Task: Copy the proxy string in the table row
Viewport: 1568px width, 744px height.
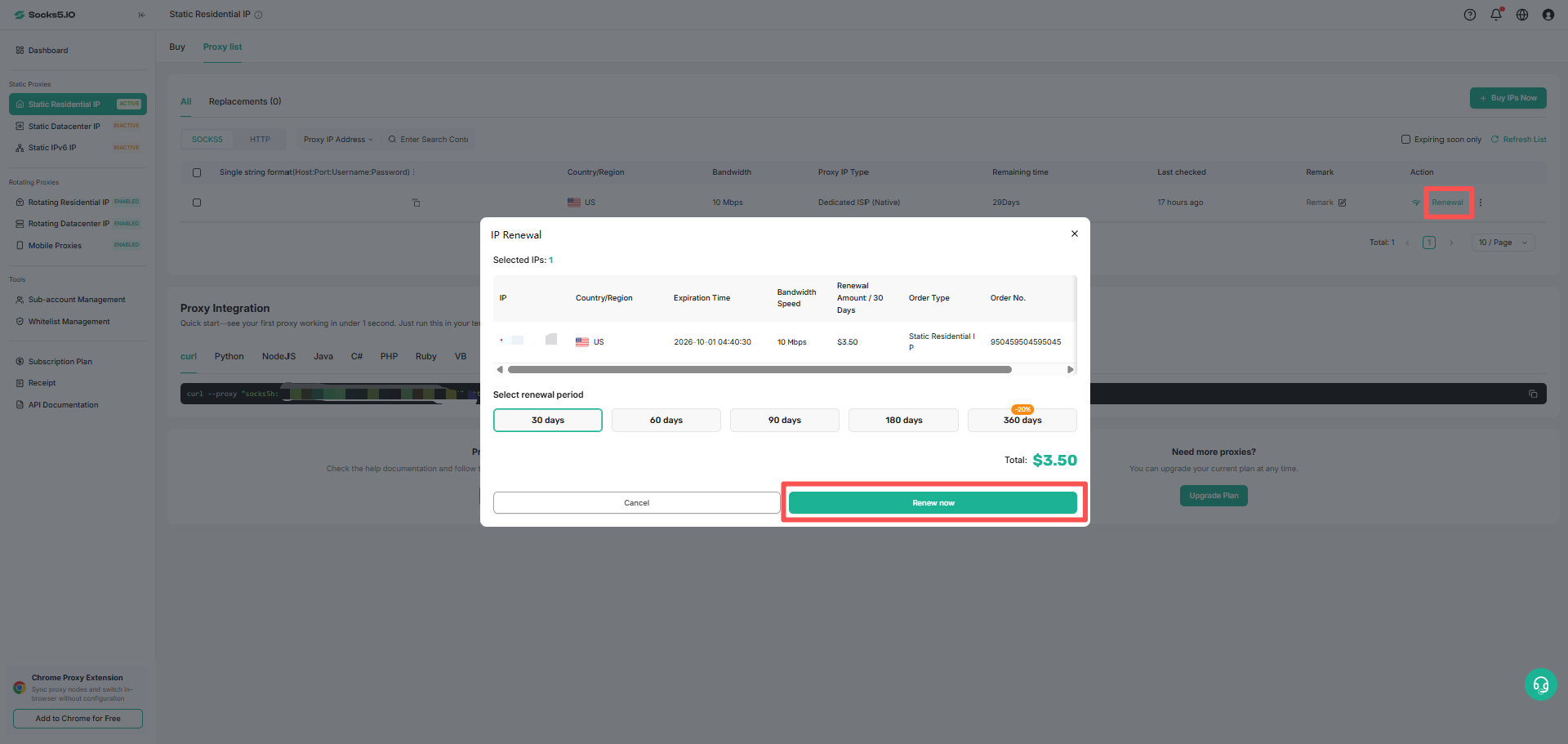Action: [x=416, y=203]
